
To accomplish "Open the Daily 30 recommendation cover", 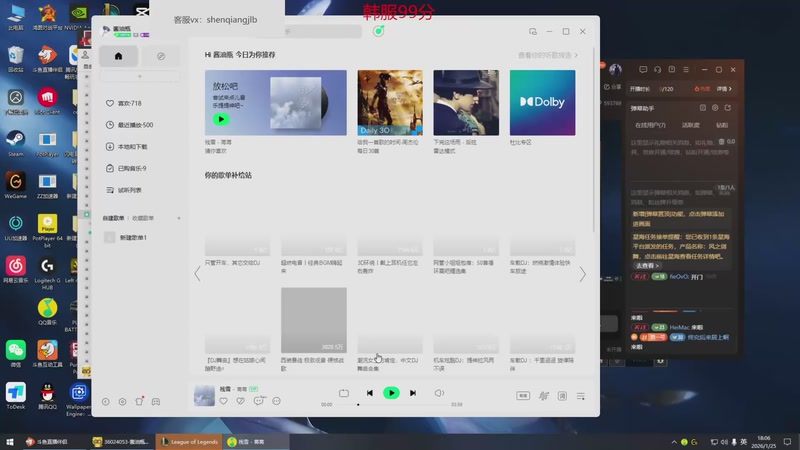I will pos(390,103).
